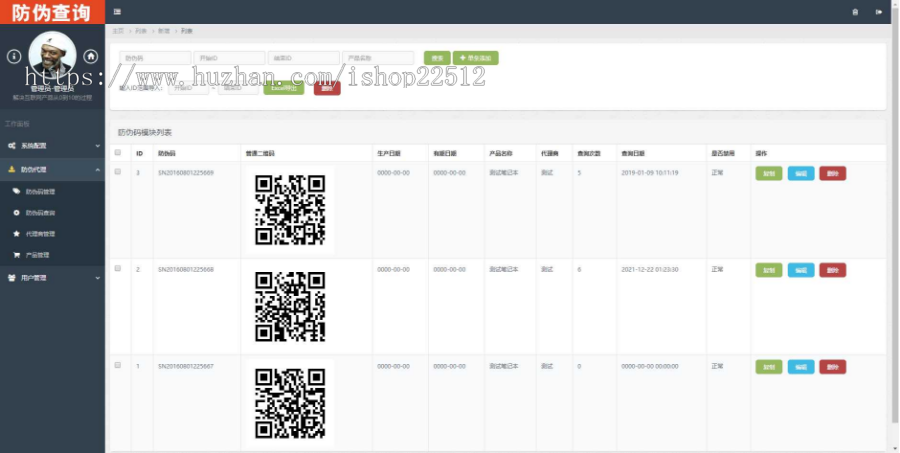Click the QR code for SN20160801225668
The height and width of the screenshot is (453, 900).
290,307
